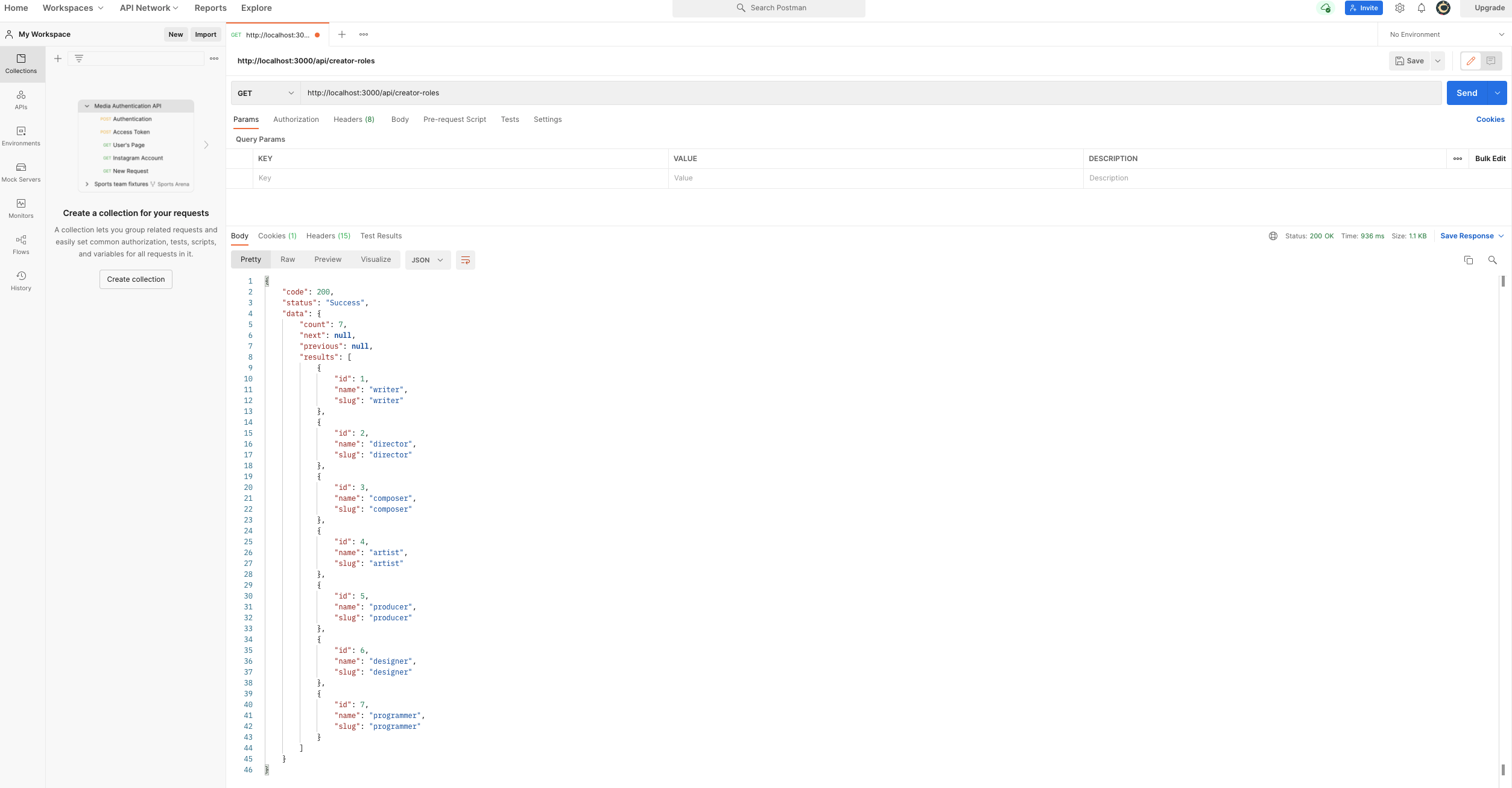
Task: Open the comments icon beside Save
Action: point(1491,61)
